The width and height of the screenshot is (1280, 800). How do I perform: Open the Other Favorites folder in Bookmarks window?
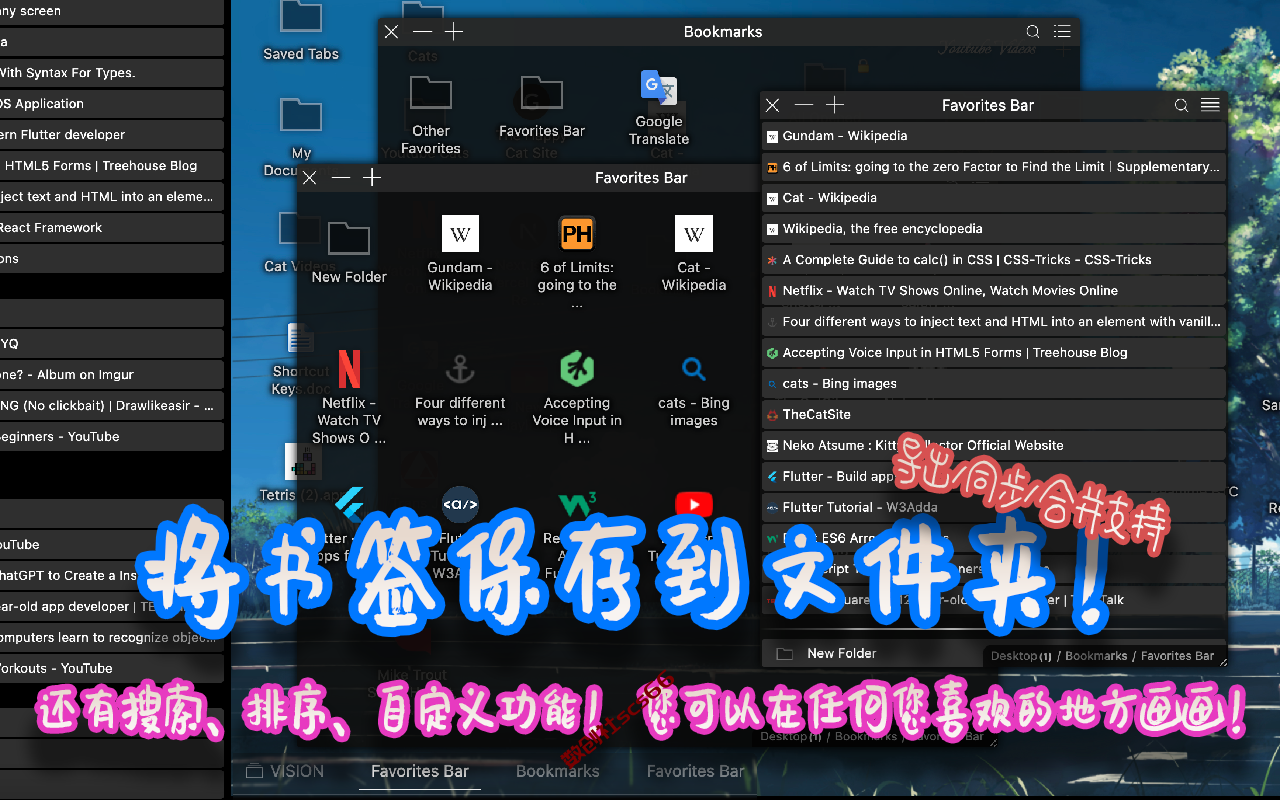coord(431,93)
